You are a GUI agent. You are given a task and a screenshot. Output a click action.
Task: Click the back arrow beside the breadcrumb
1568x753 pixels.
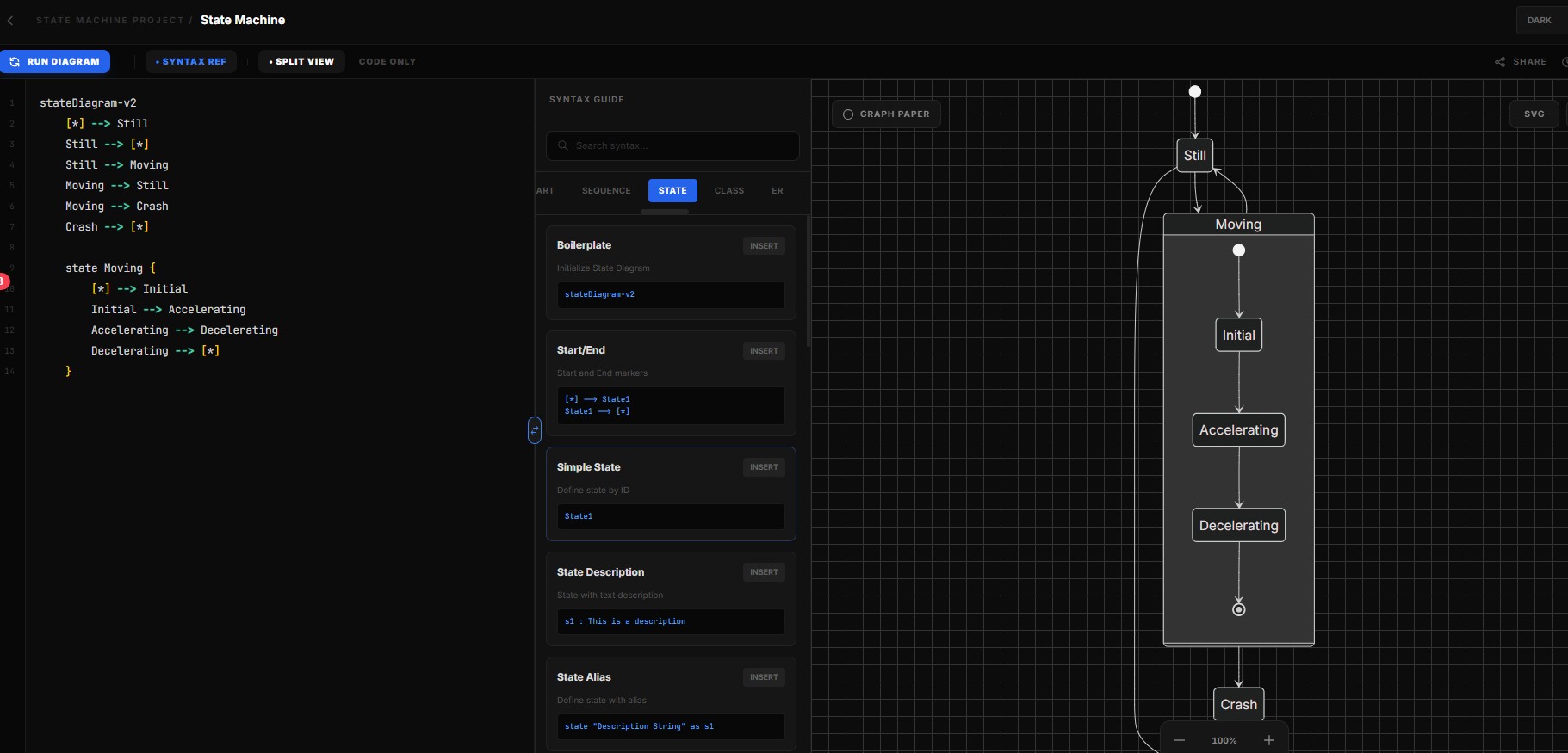click(10, 21)
